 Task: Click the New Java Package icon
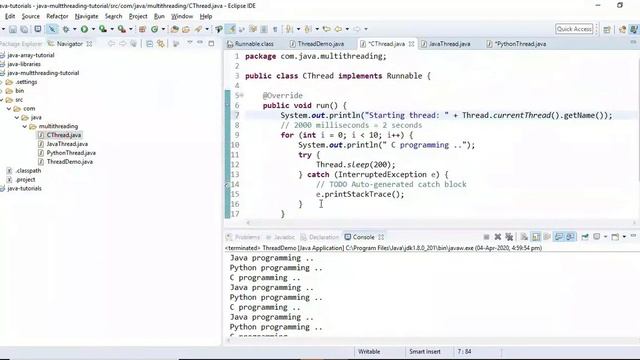click(142, 29)
